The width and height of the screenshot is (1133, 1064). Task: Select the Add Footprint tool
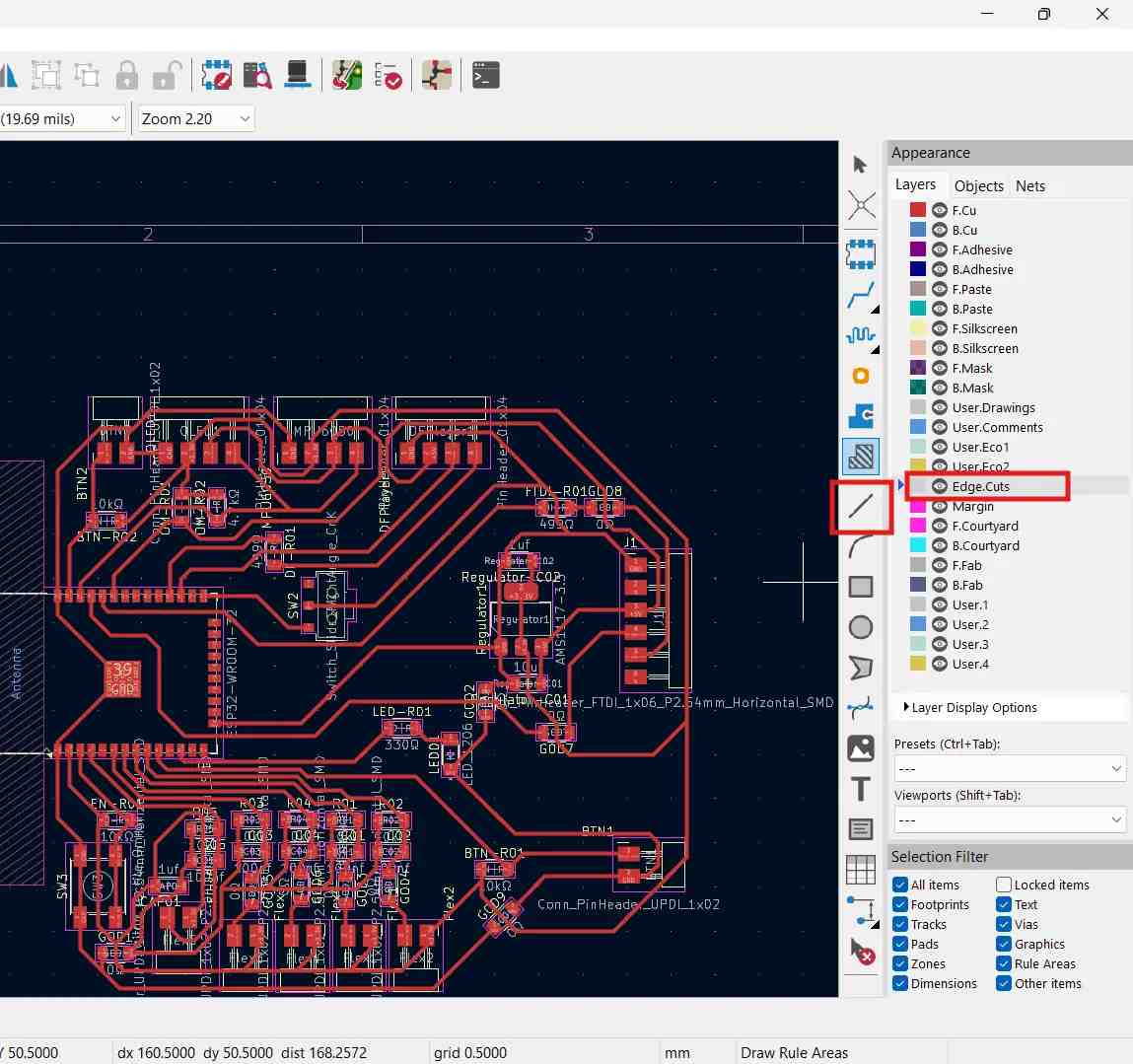[x=861, y=253]
